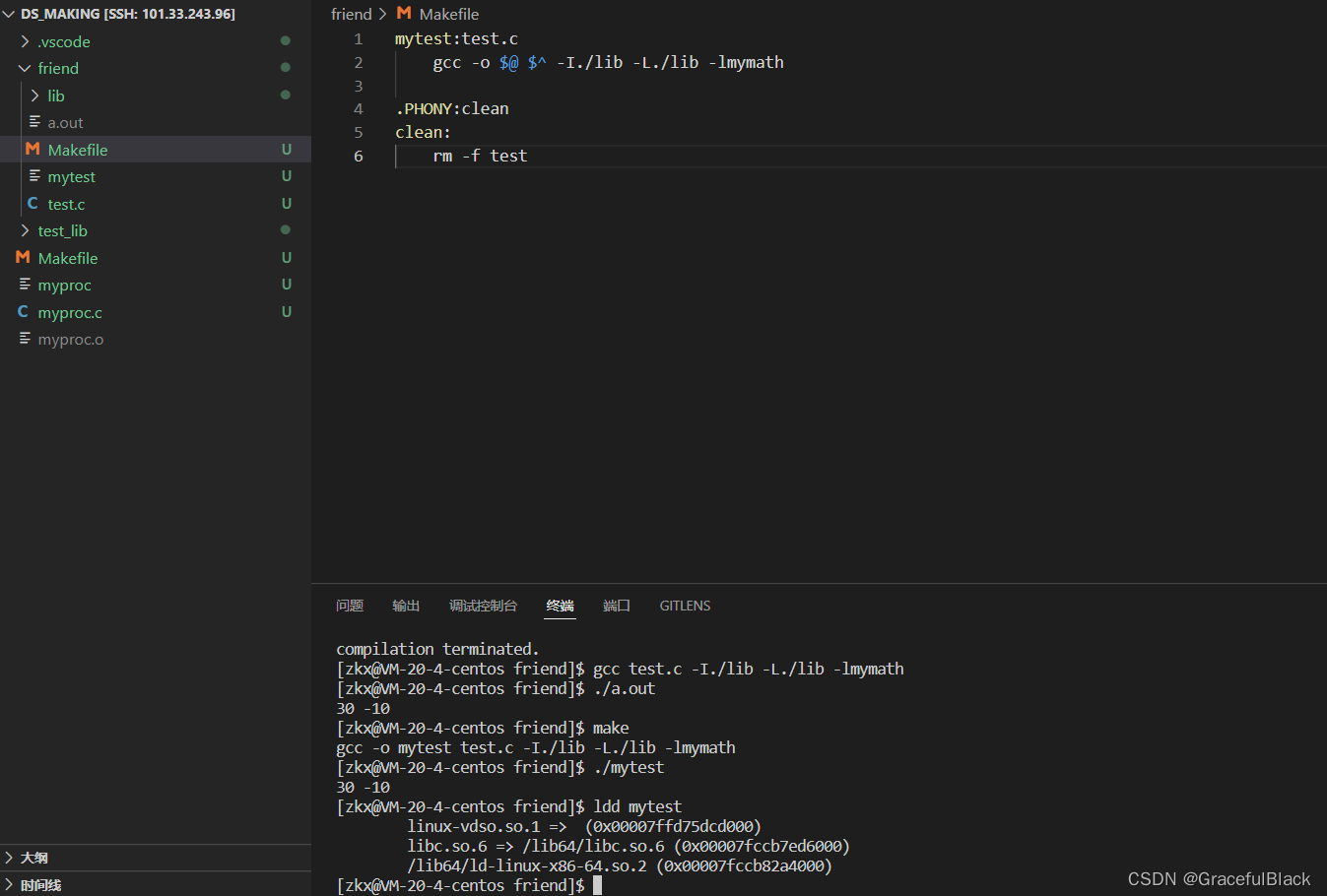
Task: Click the file icon next to myproc
Action: pos(25,285)
